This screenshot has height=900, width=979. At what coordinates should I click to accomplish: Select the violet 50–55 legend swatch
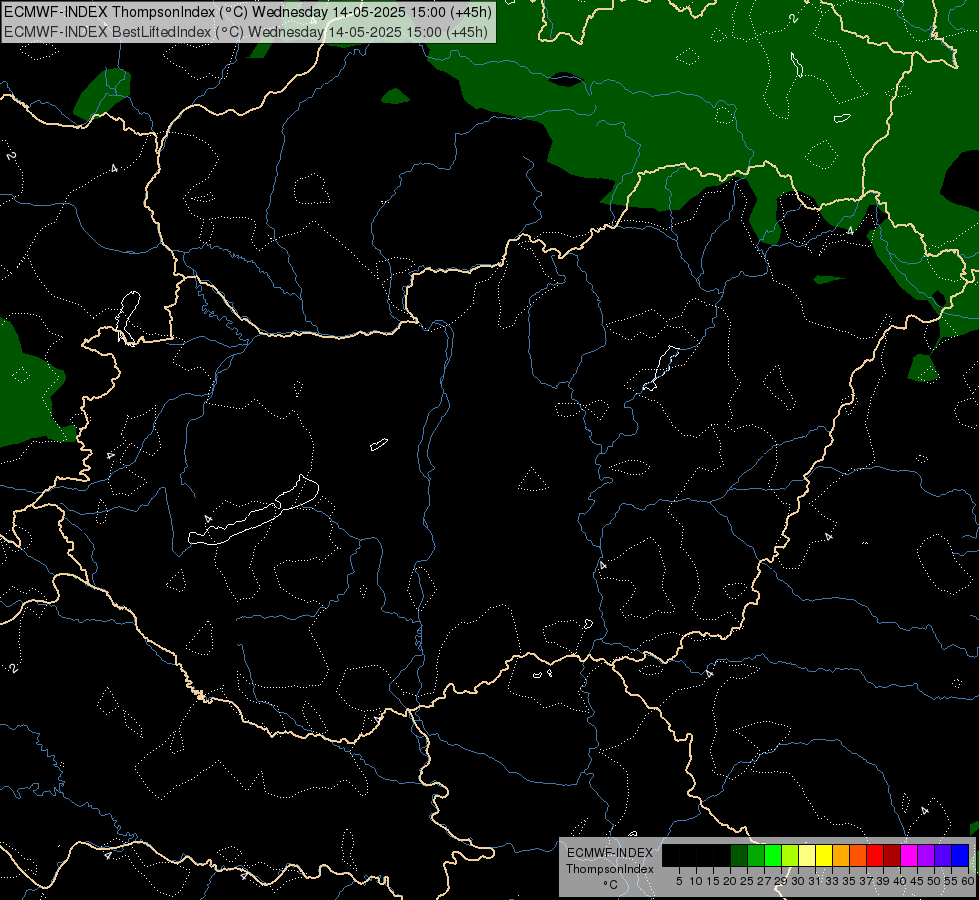coord(943,855)
